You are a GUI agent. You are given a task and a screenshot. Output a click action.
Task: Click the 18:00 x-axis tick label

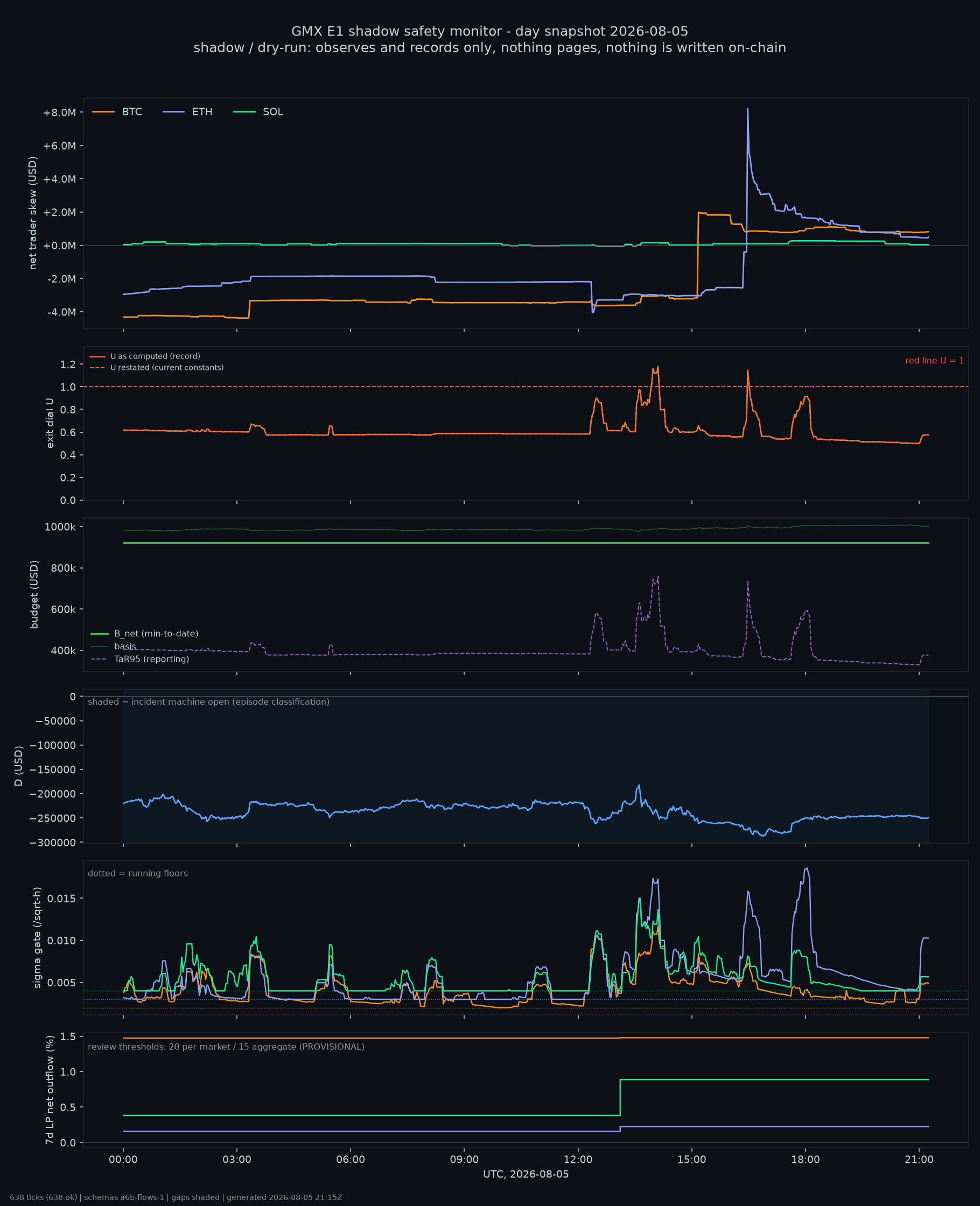click(x=806, y=1160)
